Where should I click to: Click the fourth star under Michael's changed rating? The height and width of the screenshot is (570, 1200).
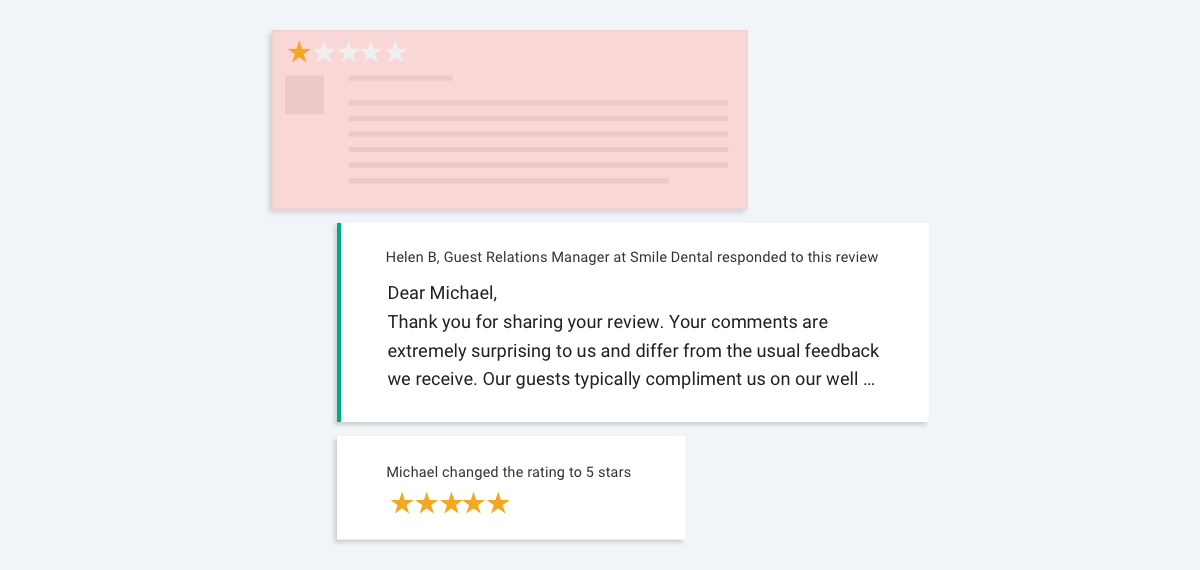(474, 503)
